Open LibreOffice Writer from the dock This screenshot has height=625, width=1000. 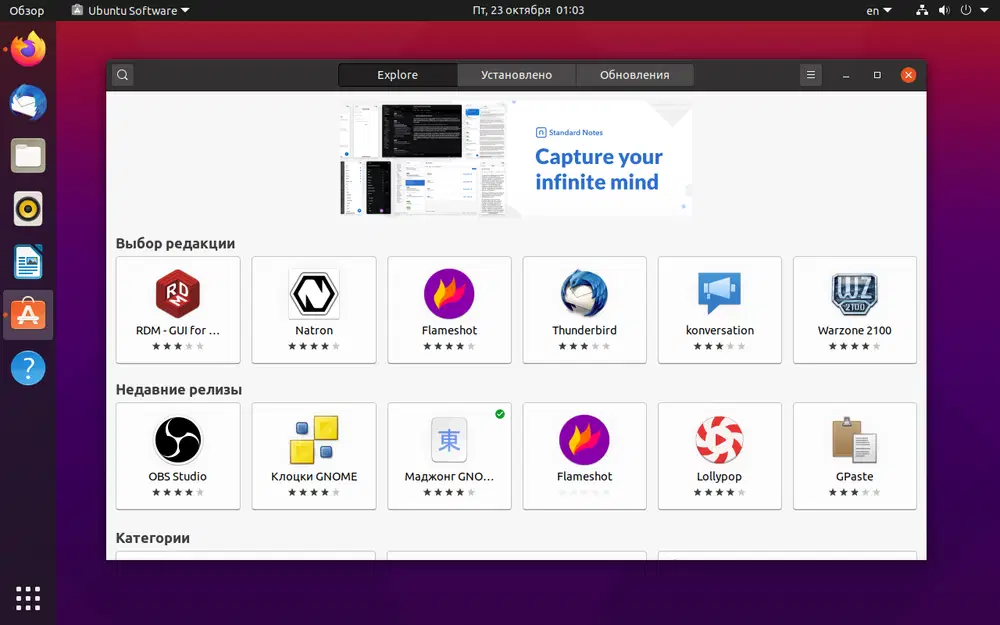tap(28, 261)
